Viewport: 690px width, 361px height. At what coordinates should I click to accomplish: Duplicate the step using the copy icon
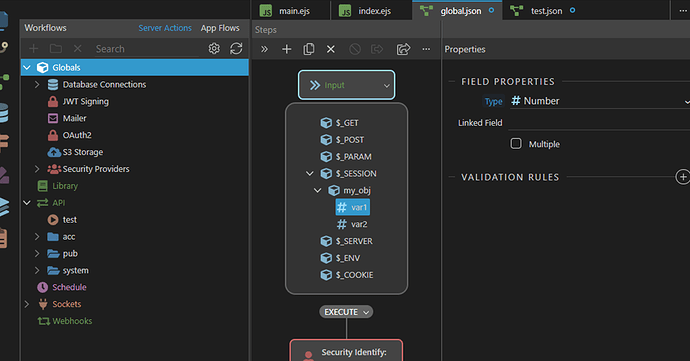(x=309, y=49)
